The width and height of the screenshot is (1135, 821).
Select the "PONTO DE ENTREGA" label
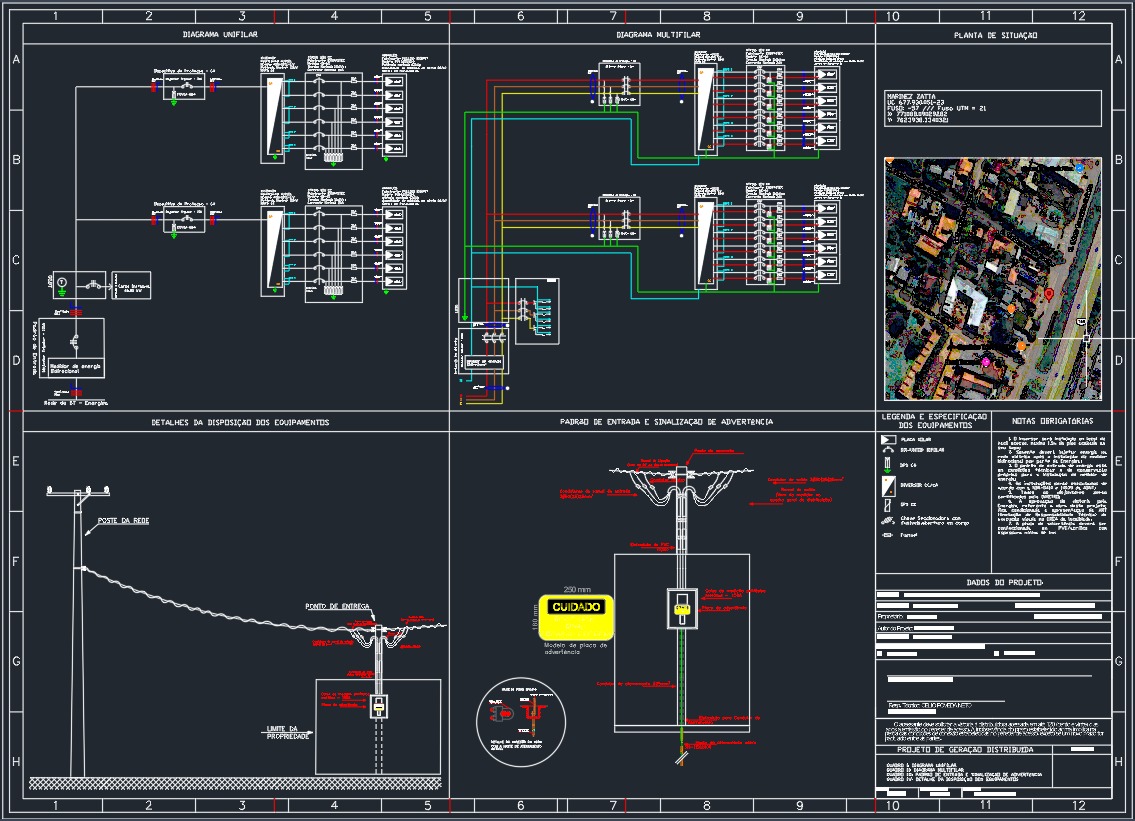337,607
